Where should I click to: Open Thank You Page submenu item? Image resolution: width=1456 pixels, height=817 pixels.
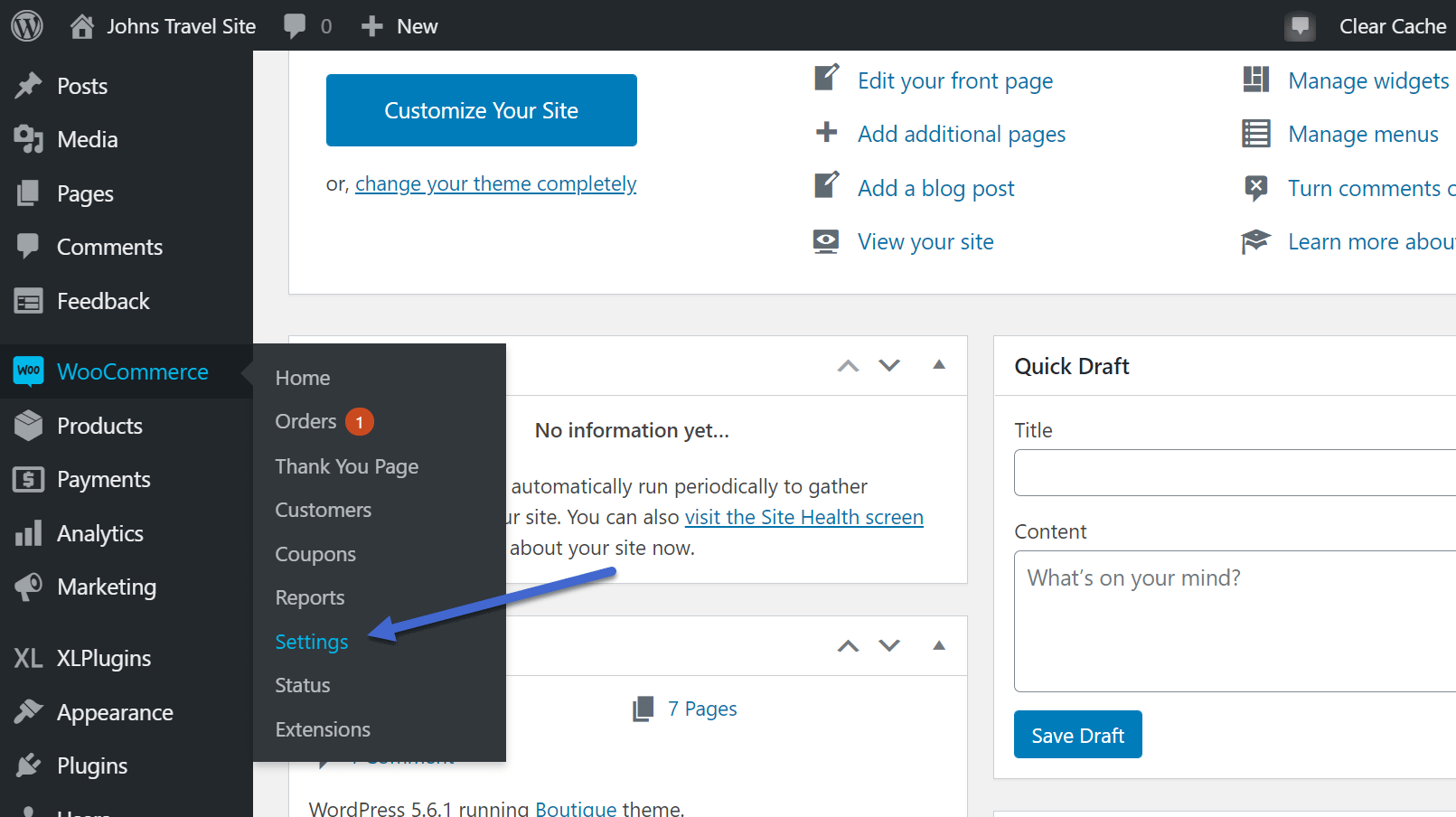pyautogui.click(x=347, y=466)
